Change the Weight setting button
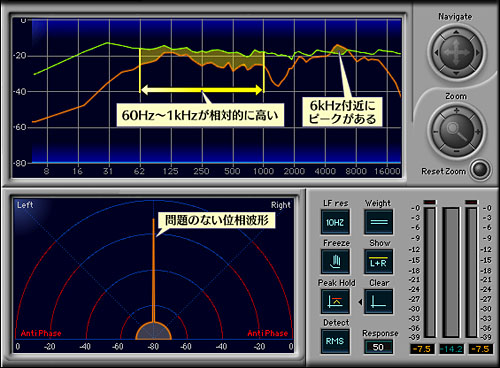Screen dimensions: 500x368 coord(379,222)
